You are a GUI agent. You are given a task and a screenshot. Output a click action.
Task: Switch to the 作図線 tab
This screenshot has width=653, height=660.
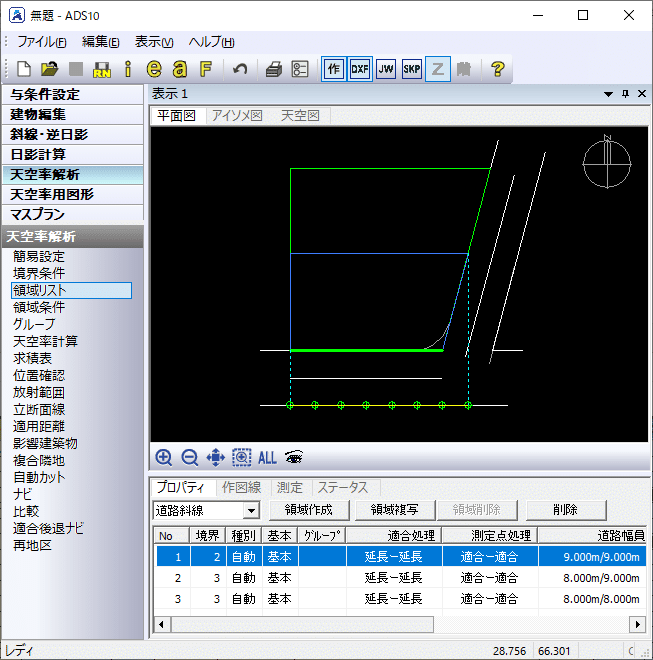point(242,487)
